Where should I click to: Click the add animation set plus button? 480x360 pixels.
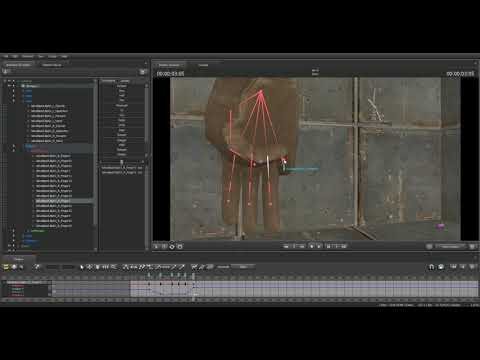pyautogui.click(x=6, y=72)
